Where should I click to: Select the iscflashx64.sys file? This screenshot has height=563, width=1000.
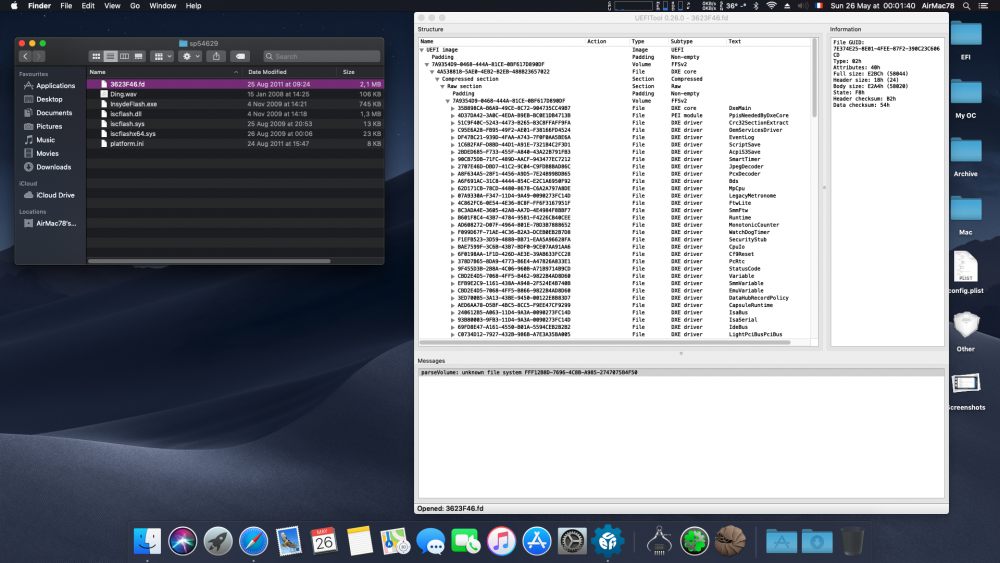click(235, 133)
